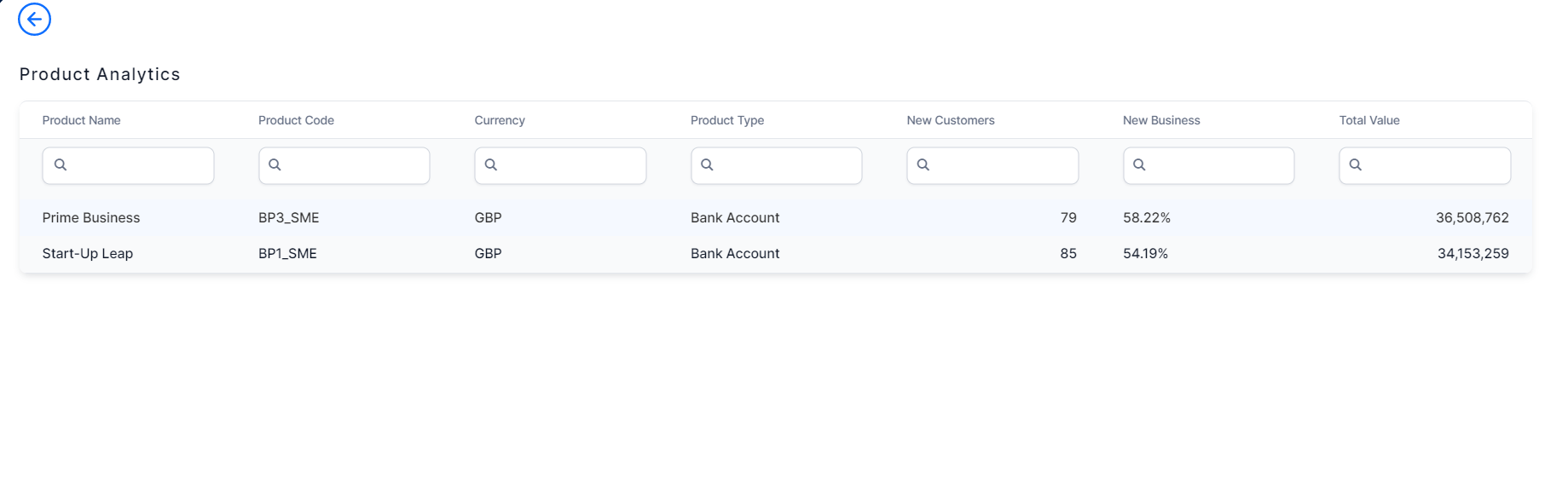1568x490 pixels.
Task: Select the Prime Business row
Action: (x=91, y=218)
